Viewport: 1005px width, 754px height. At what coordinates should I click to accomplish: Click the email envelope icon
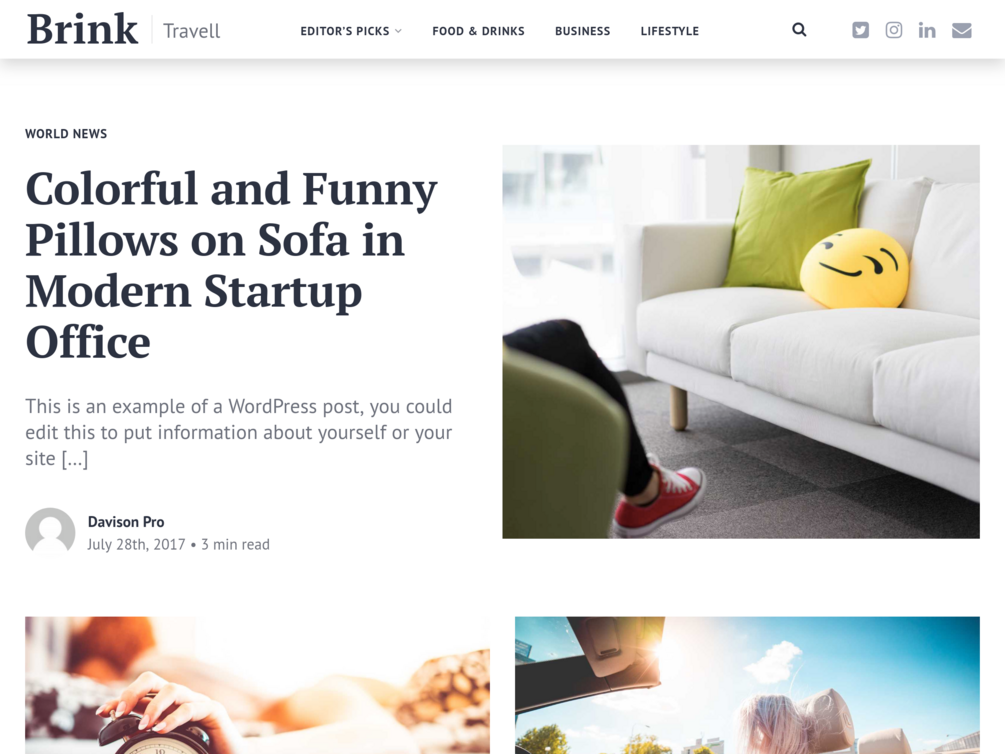click(x=961, y=30)
